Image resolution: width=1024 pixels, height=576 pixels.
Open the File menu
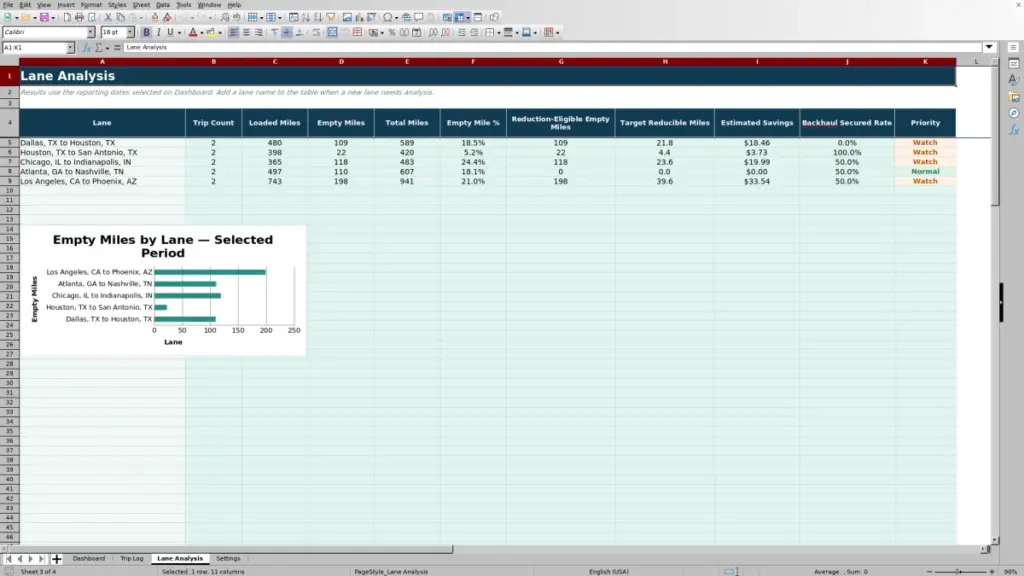pos(8,5)
